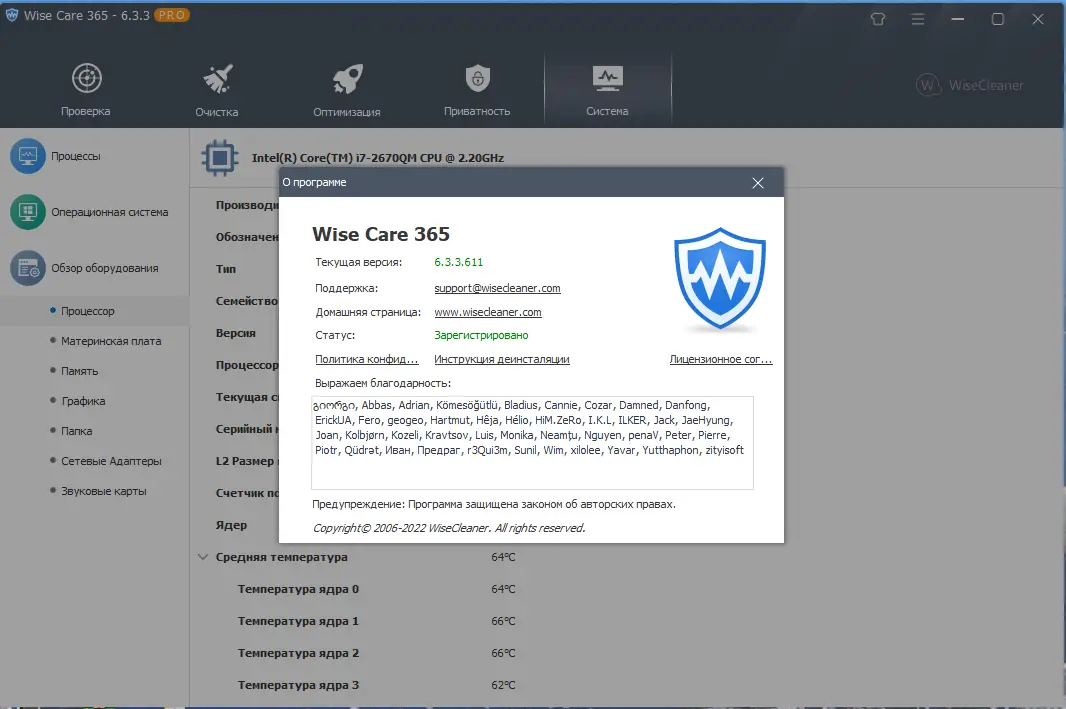Image resolution: width=1066 pixels, height=709 pixels.
Task: Close the О программе dialog
Action: pos(758,182)
